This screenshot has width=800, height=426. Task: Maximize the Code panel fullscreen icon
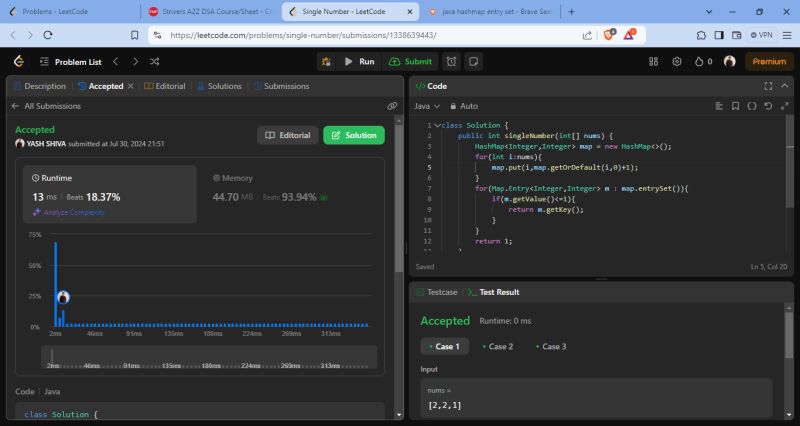pos(768,86)
